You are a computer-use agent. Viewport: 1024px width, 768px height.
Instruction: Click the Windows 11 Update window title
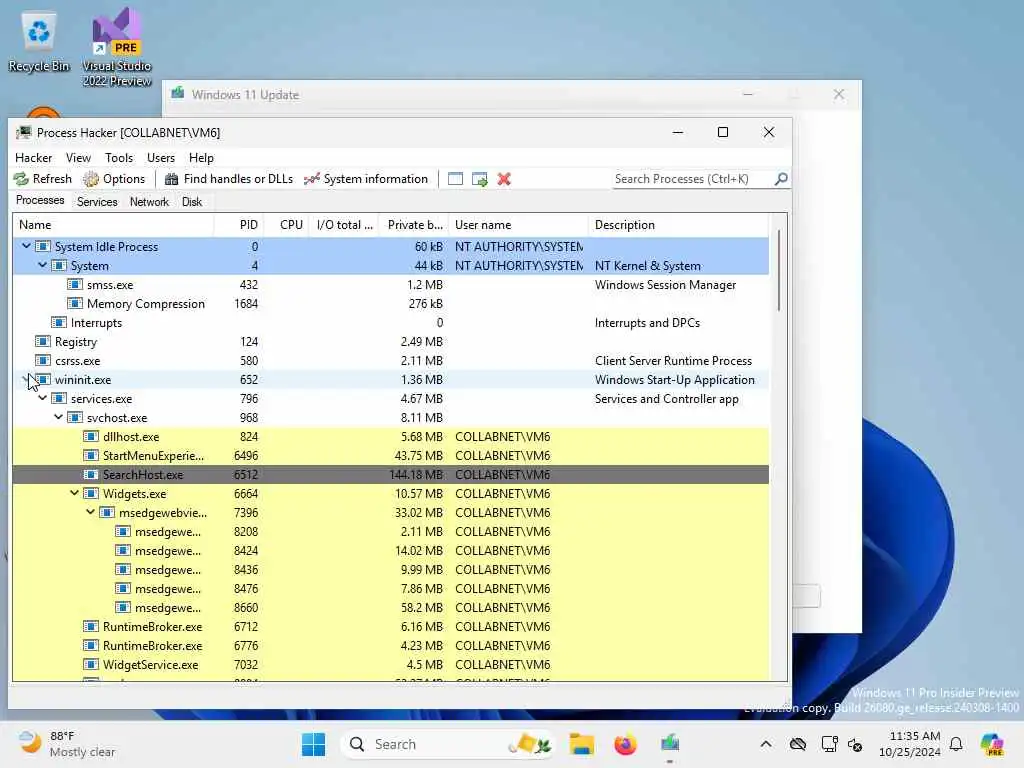tap(245, 95)
